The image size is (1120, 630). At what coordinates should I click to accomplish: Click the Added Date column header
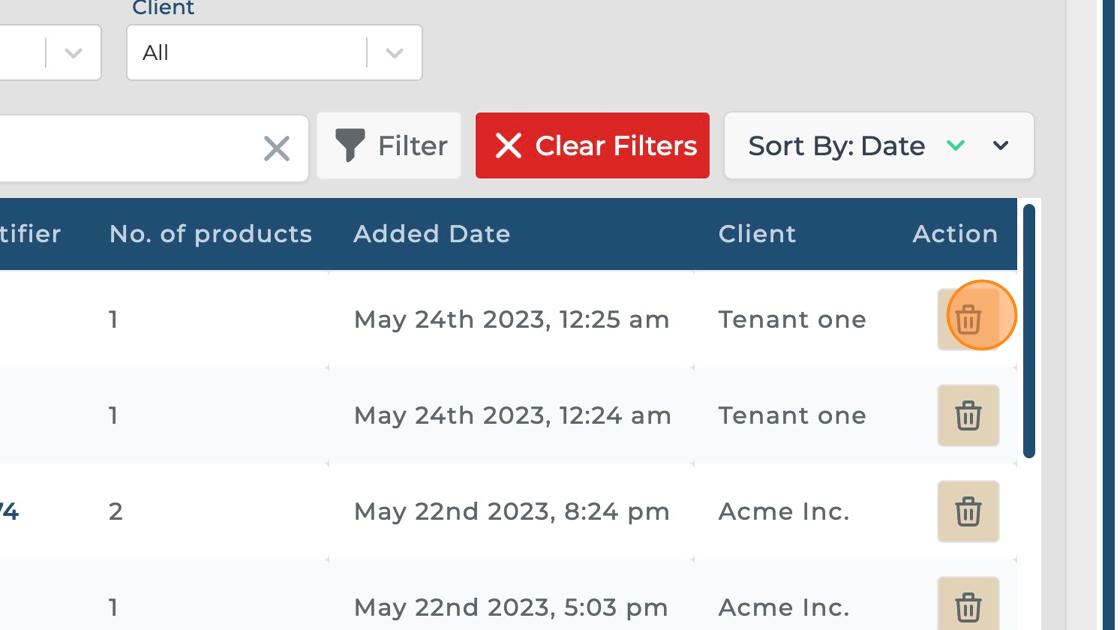432,234
